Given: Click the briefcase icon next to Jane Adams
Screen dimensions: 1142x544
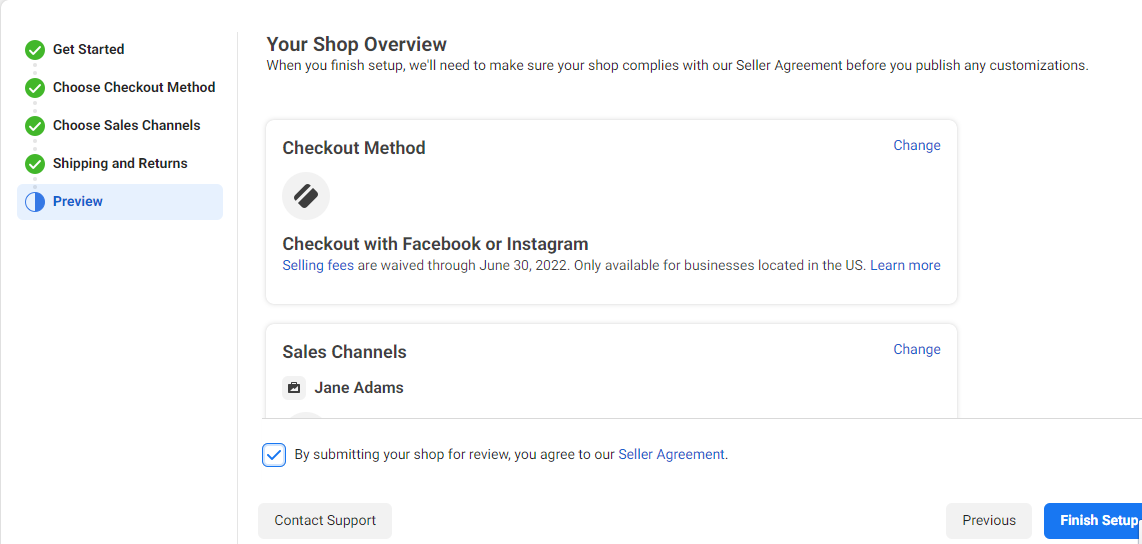Looking at the screenshot, I should click(x=294, y=388).
